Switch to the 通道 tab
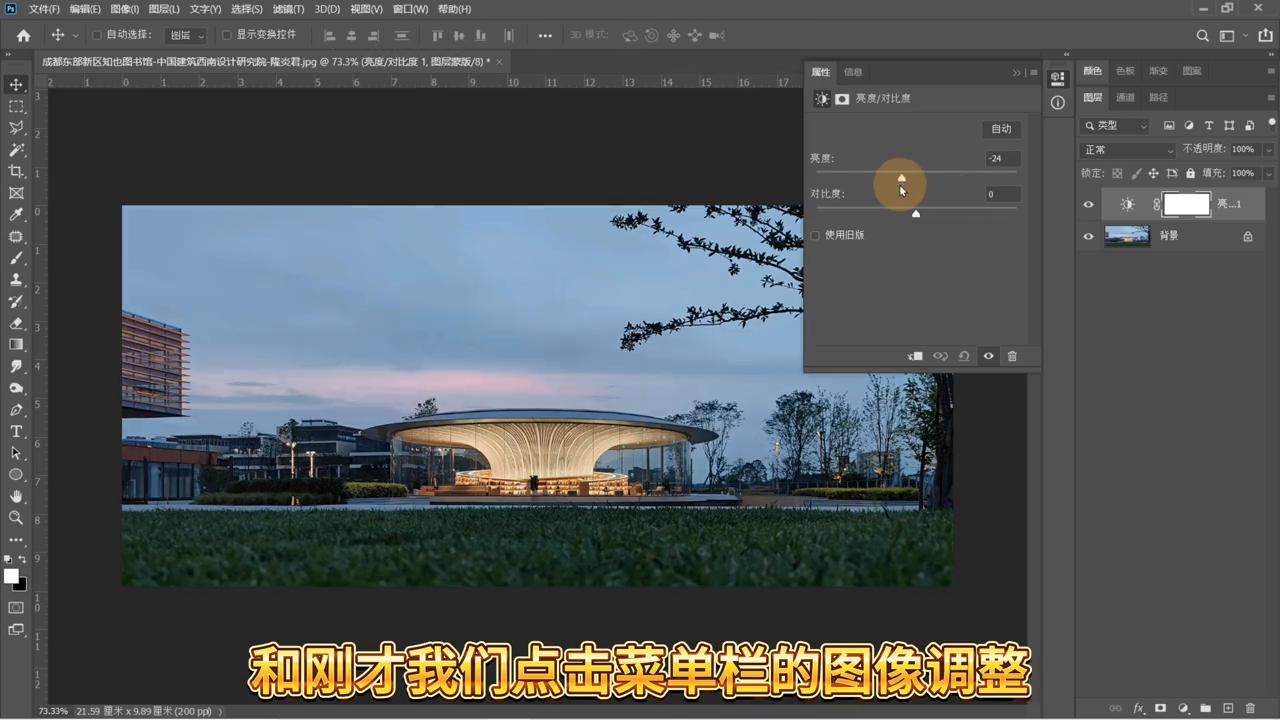1280x720 pixels. point(1124,97)
